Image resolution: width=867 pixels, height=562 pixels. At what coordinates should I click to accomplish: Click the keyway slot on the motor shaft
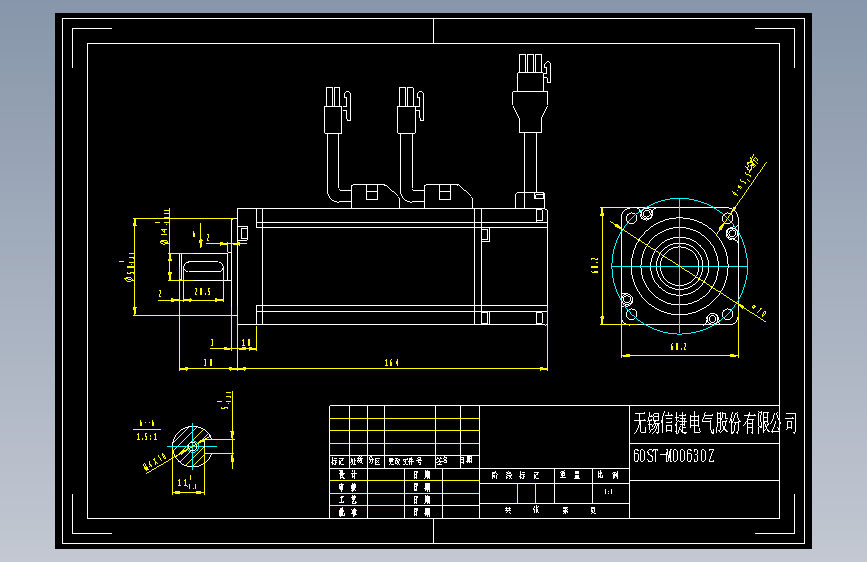[x=205, y=267]
